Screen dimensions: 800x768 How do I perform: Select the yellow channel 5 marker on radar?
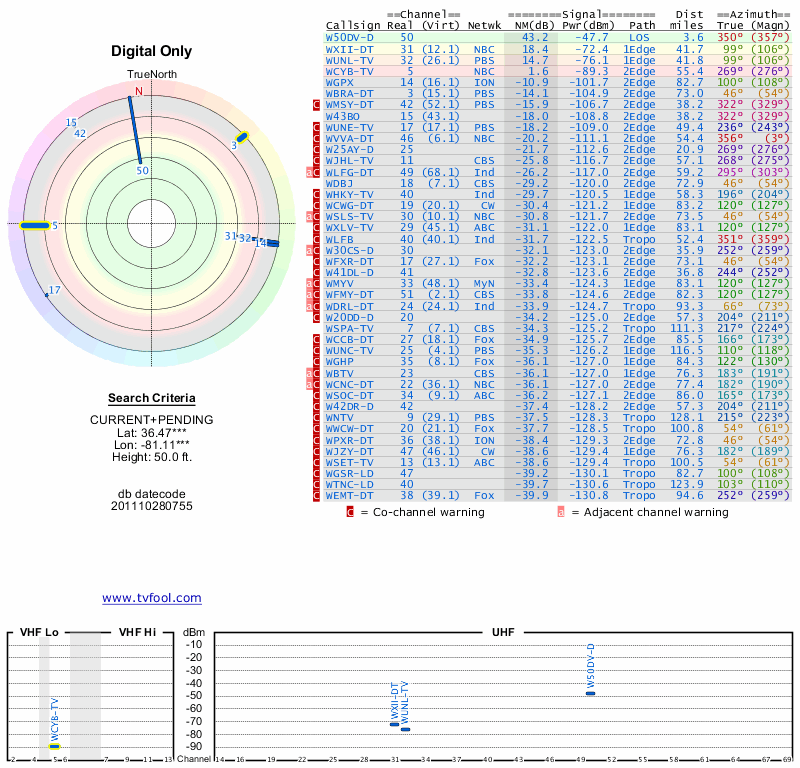[x=34, y=226]
